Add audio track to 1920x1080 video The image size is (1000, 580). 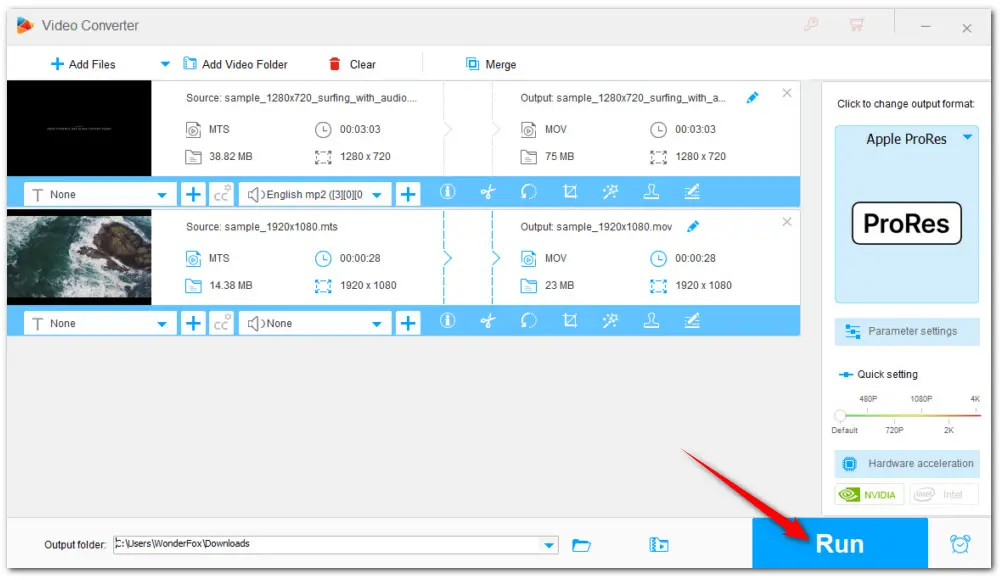pos(408,323)
